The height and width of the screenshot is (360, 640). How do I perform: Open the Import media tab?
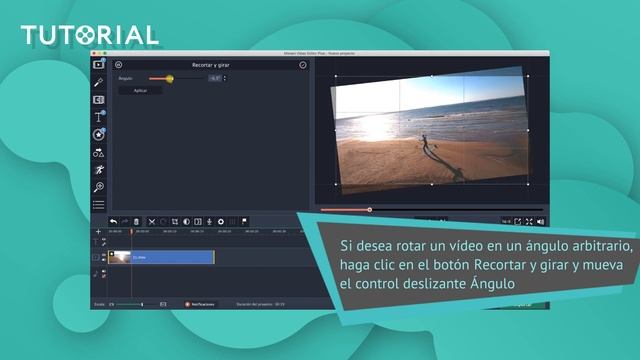[98, 64]
